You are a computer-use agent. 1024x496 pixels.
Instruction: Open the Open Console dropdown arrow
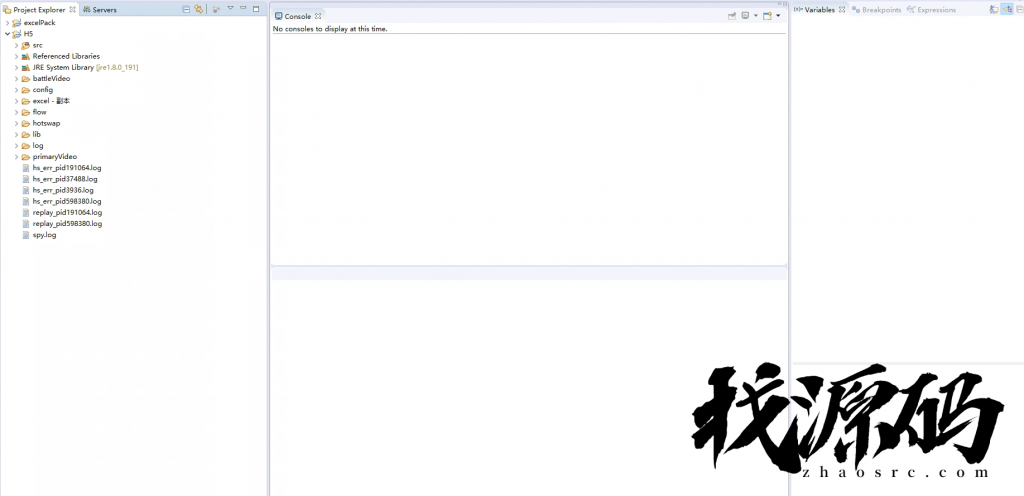click(778, 16)
